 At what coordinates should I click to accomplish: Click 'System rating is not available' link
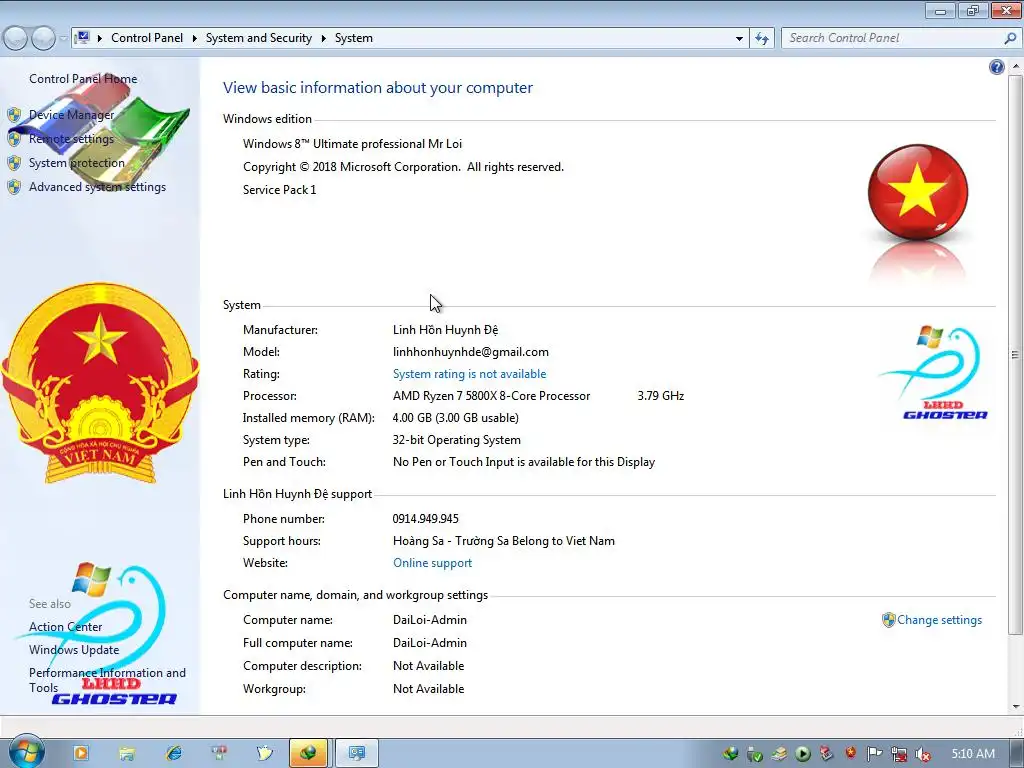click(x=470, y=374)
